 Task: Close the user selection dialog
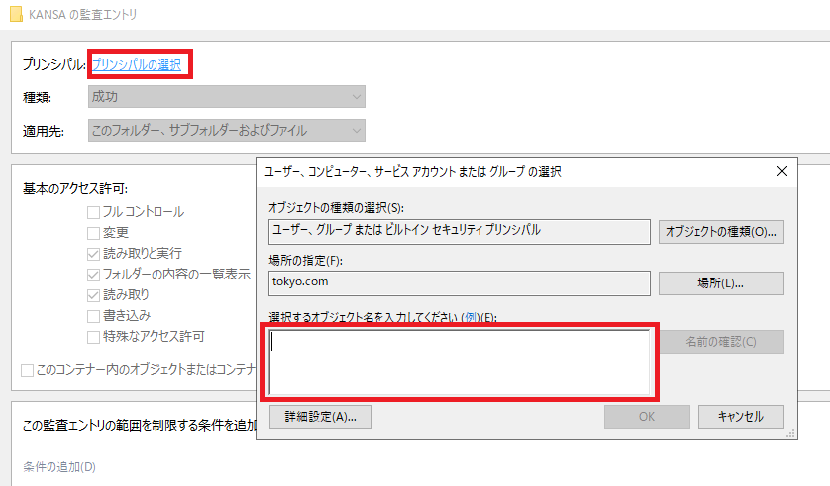point(782,171)
